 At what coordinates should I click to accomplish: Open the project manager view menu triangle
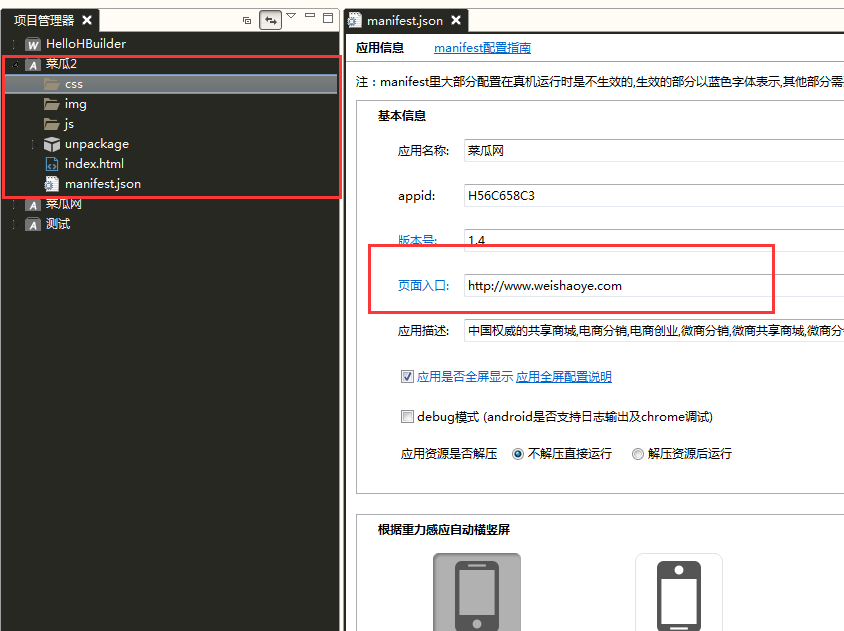pos(291,16)
